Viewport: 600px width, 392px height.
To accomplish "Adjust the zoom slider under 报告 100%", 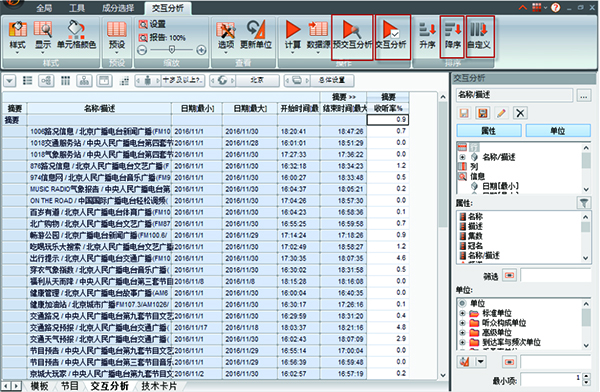I will coord(172,49).
